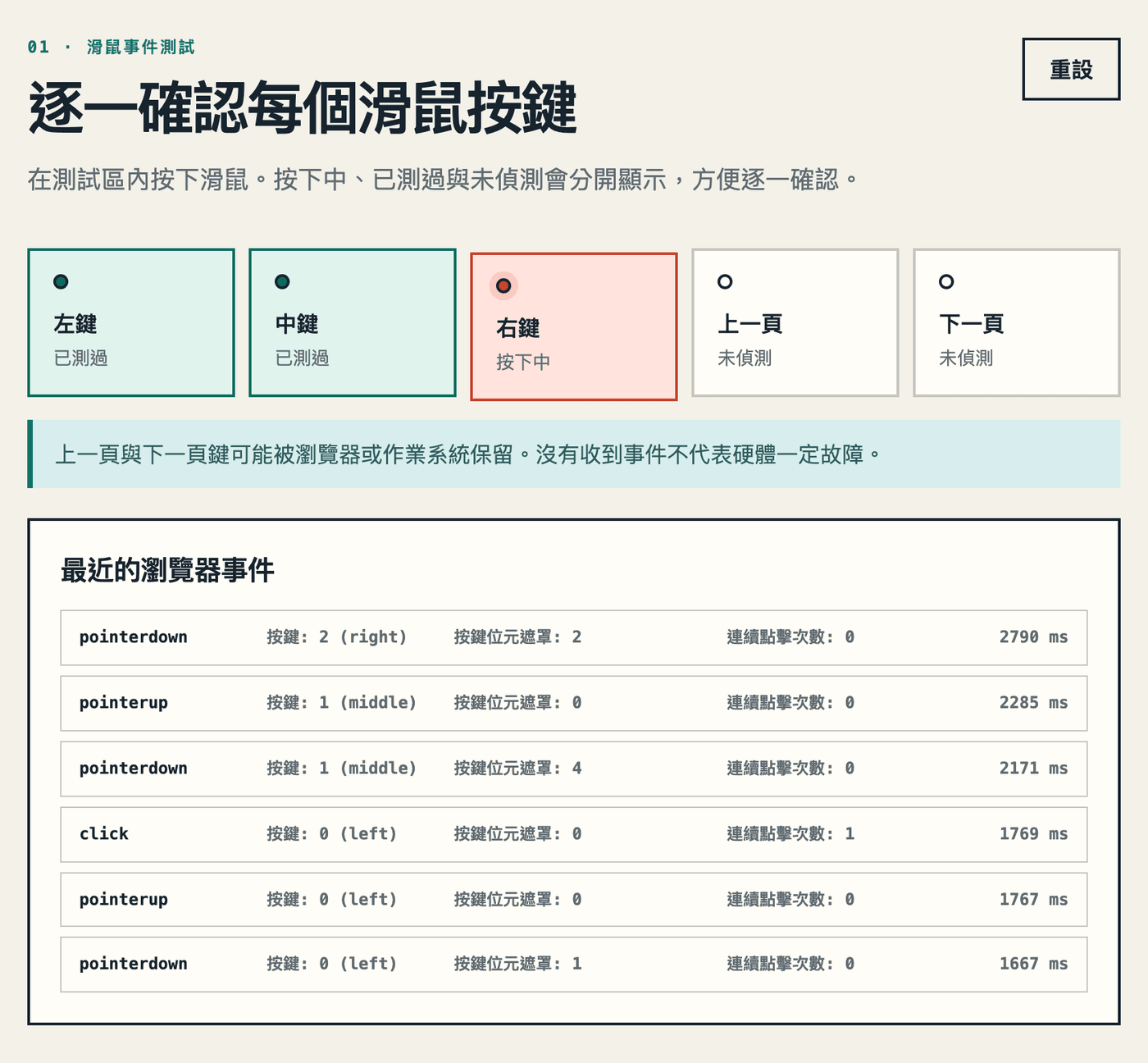Select the click event row

coord(574,834)
